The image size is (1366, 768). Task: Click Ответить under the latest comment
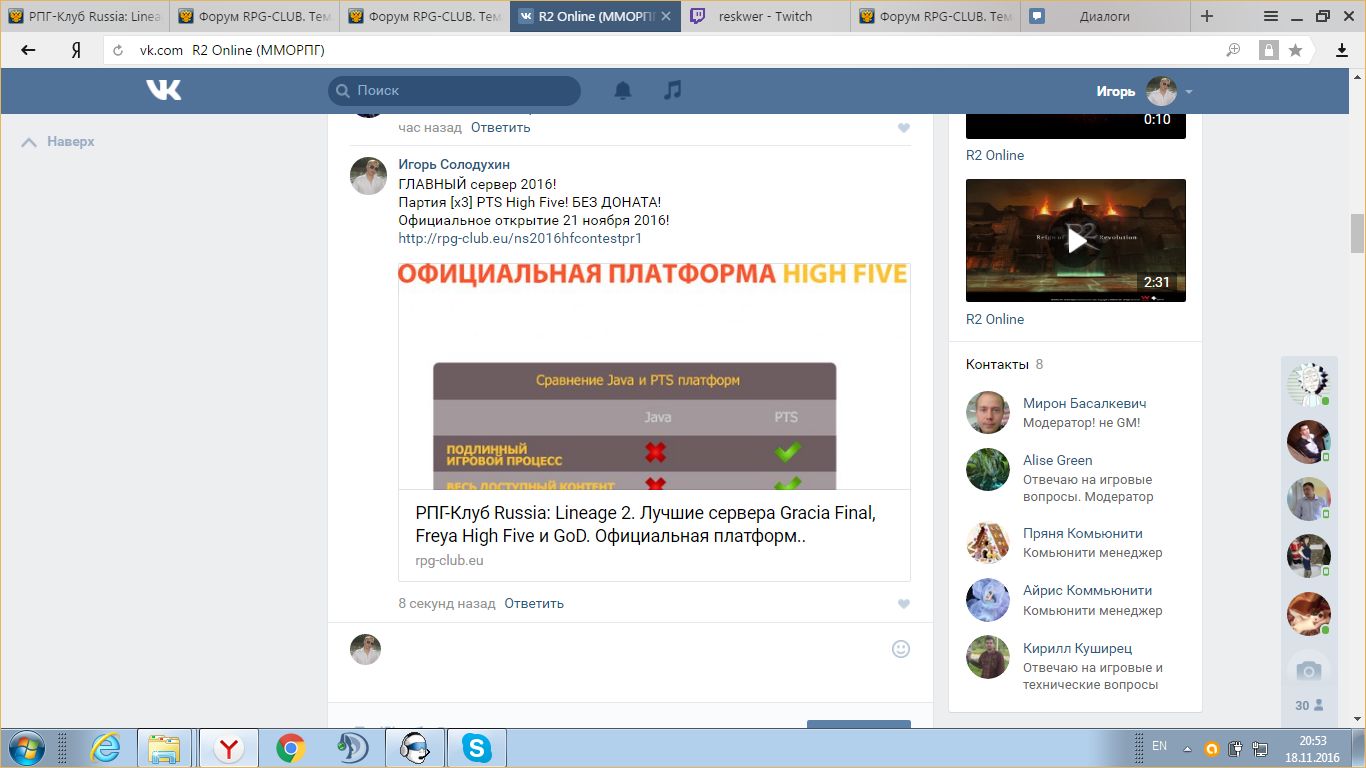click(534, 603)
